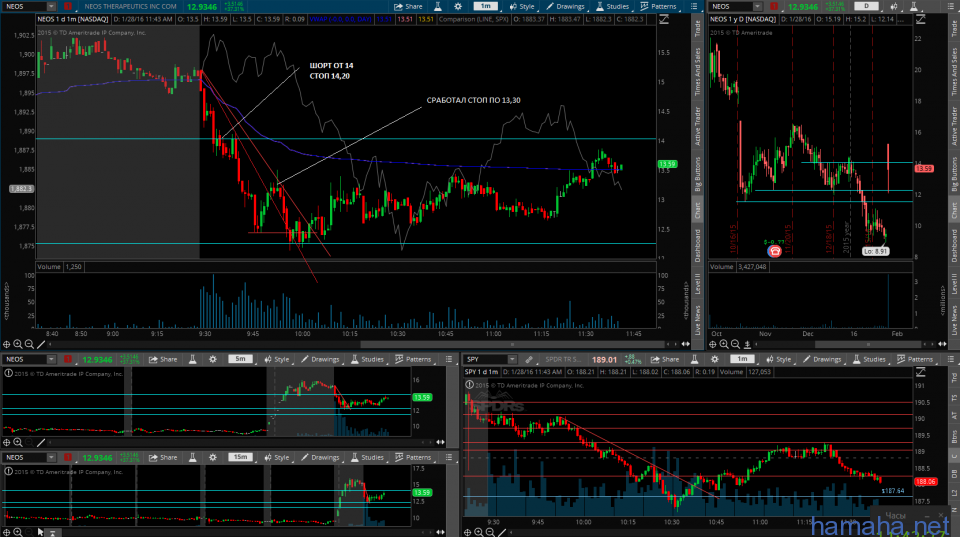Open symbol dropdown arrow in main NEOS chart
Screen dimensions: 960x537
click(51, 6)
